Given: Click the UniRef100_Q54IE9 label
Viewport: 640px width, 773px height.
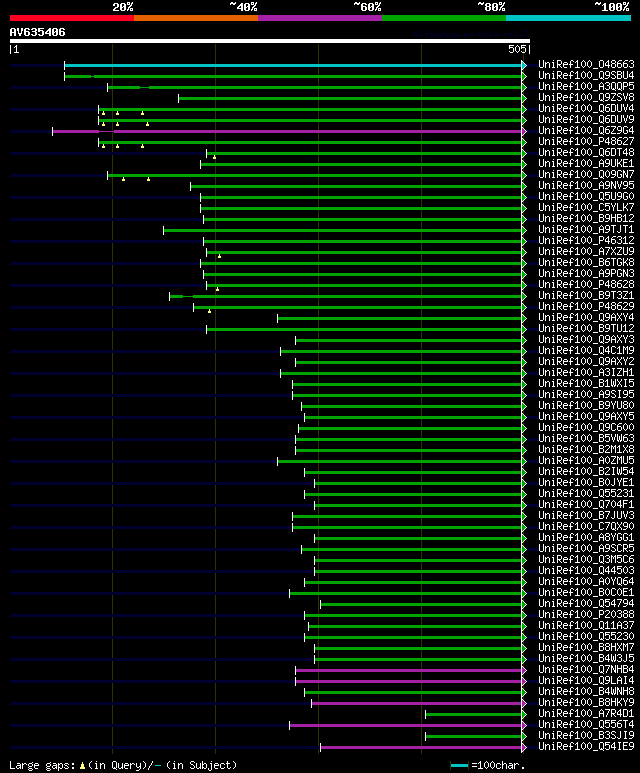Looking at the screenshot, I should point(586,746).
